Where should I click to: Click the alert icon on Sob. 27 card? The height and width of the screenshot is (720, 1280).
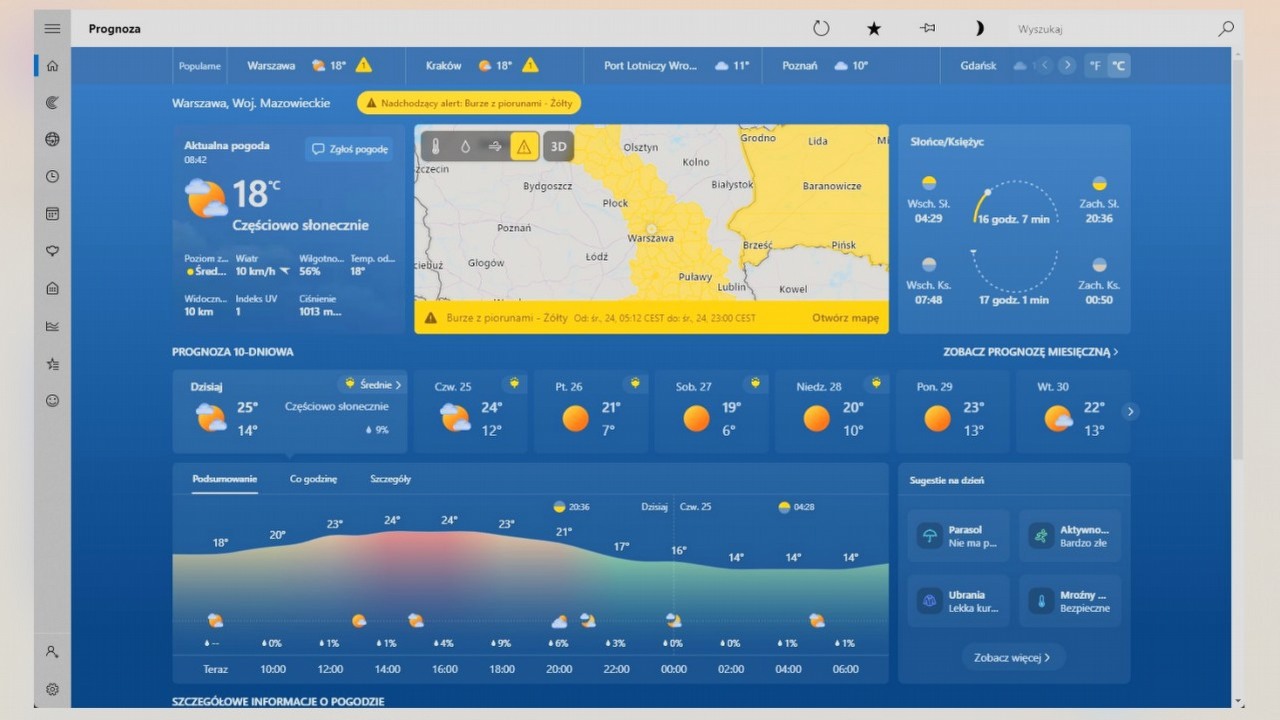(755, 383)
